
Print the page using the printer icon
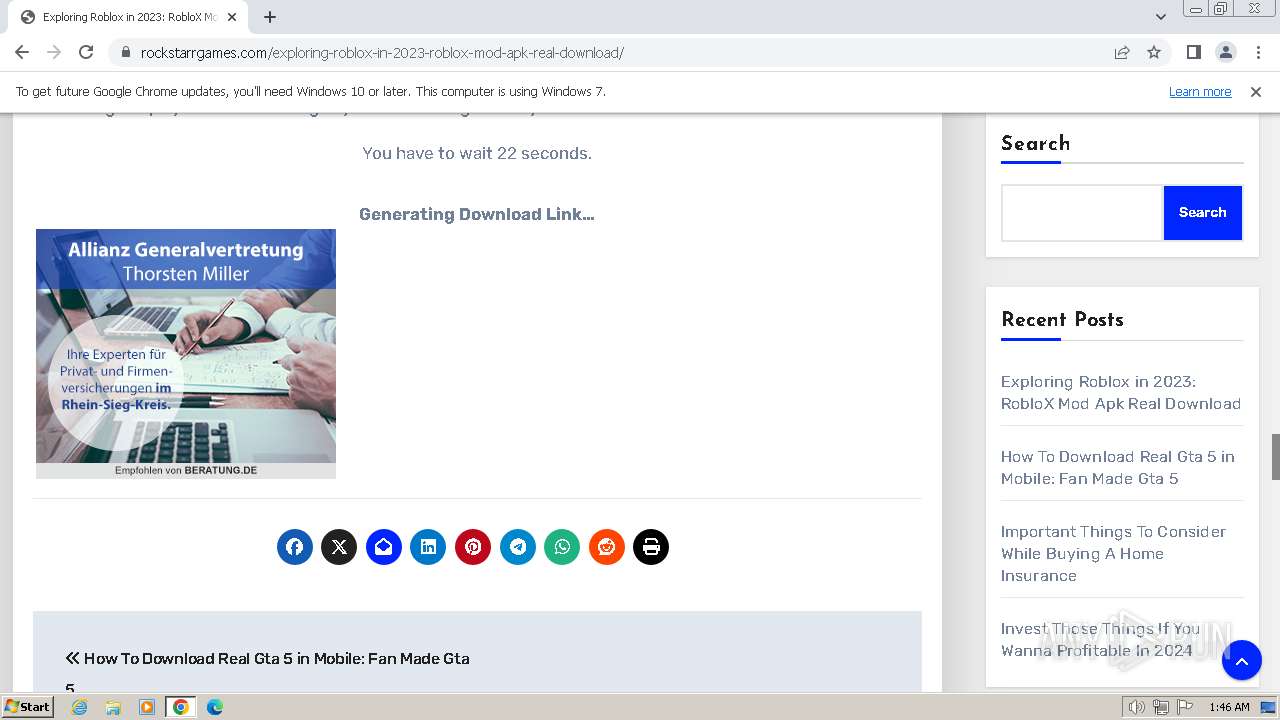pyautogui.click(x=651, y=547)
